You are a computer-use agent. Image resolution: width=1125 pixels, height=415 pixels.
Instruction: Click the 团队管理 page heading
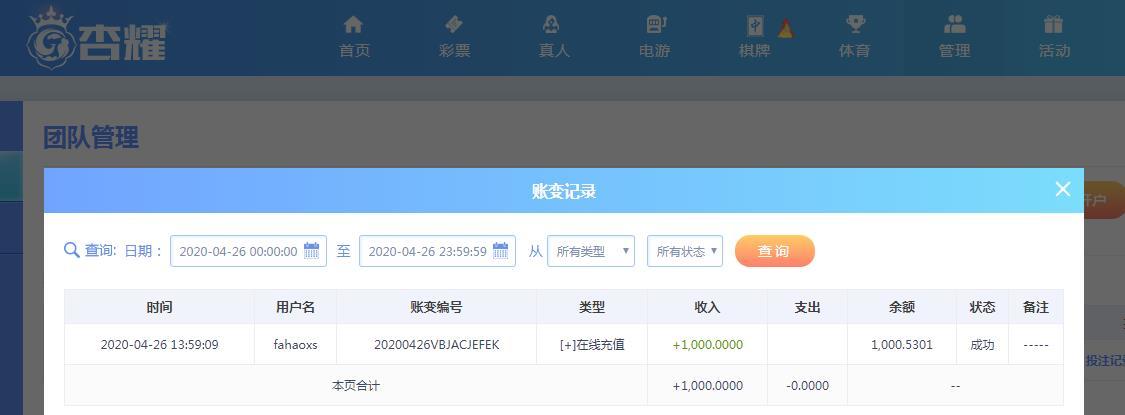pyautogui.click(x=90, y=137)
